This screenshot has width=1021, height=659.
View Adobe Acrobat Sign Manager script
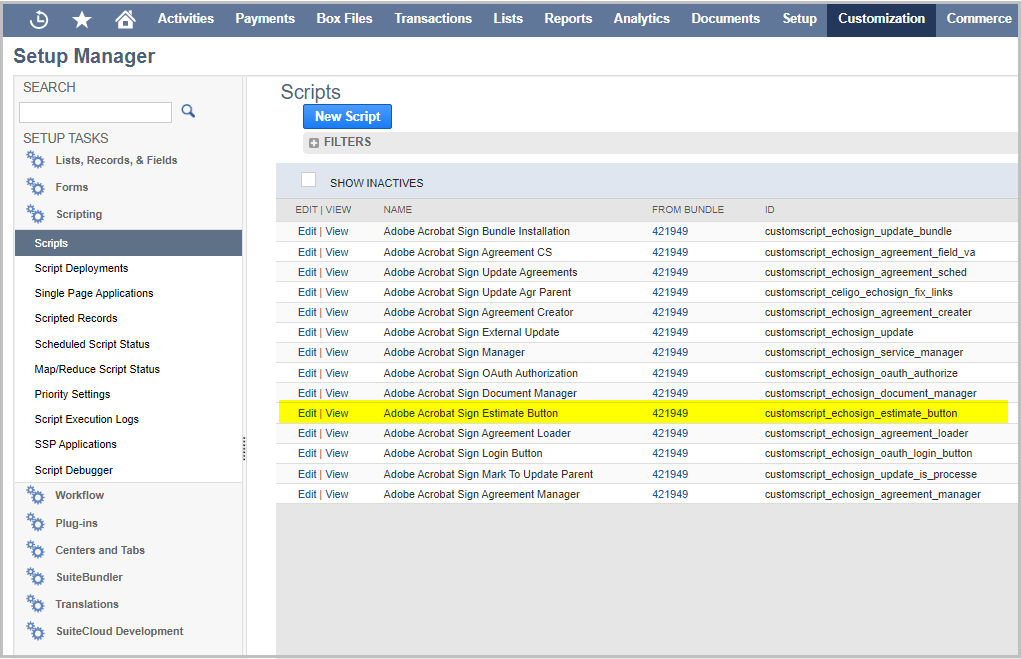pyautogui.click(x=337, y=352)
